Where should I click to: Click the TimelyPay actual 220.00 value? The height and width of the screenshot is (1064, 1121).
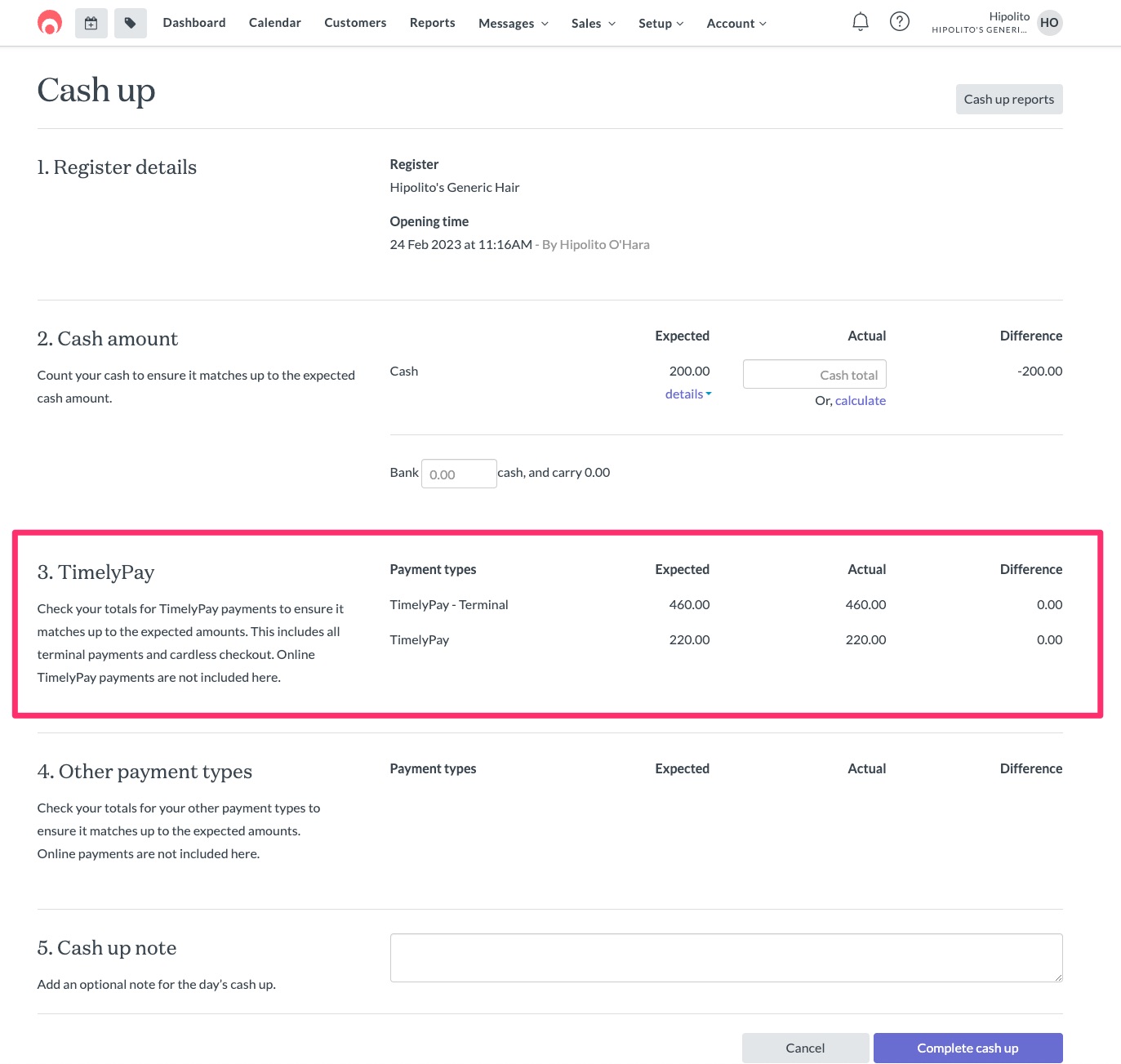[x=866, y=640]
